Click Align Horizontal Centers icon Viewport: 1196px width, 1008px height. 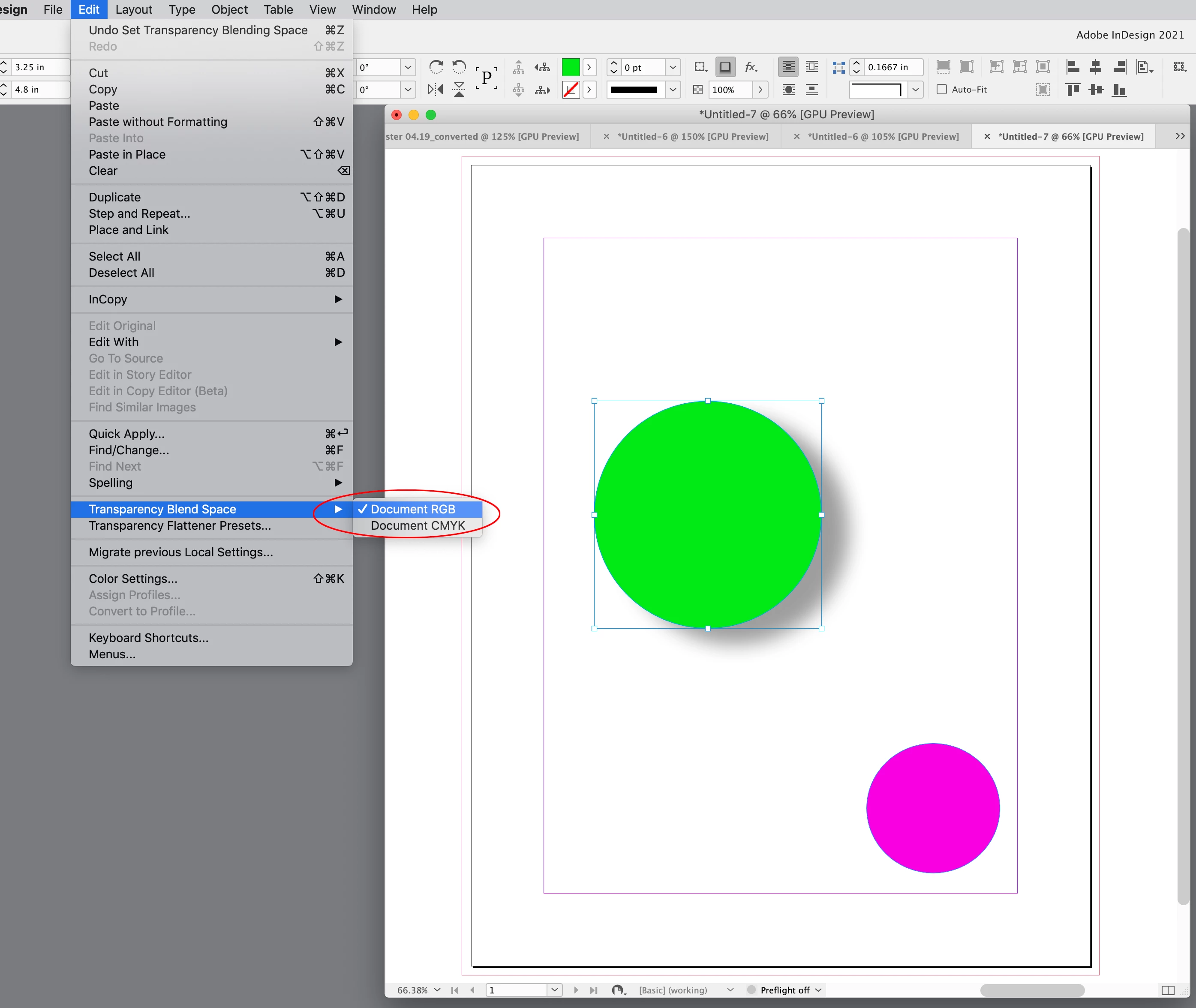[1095, 67]
